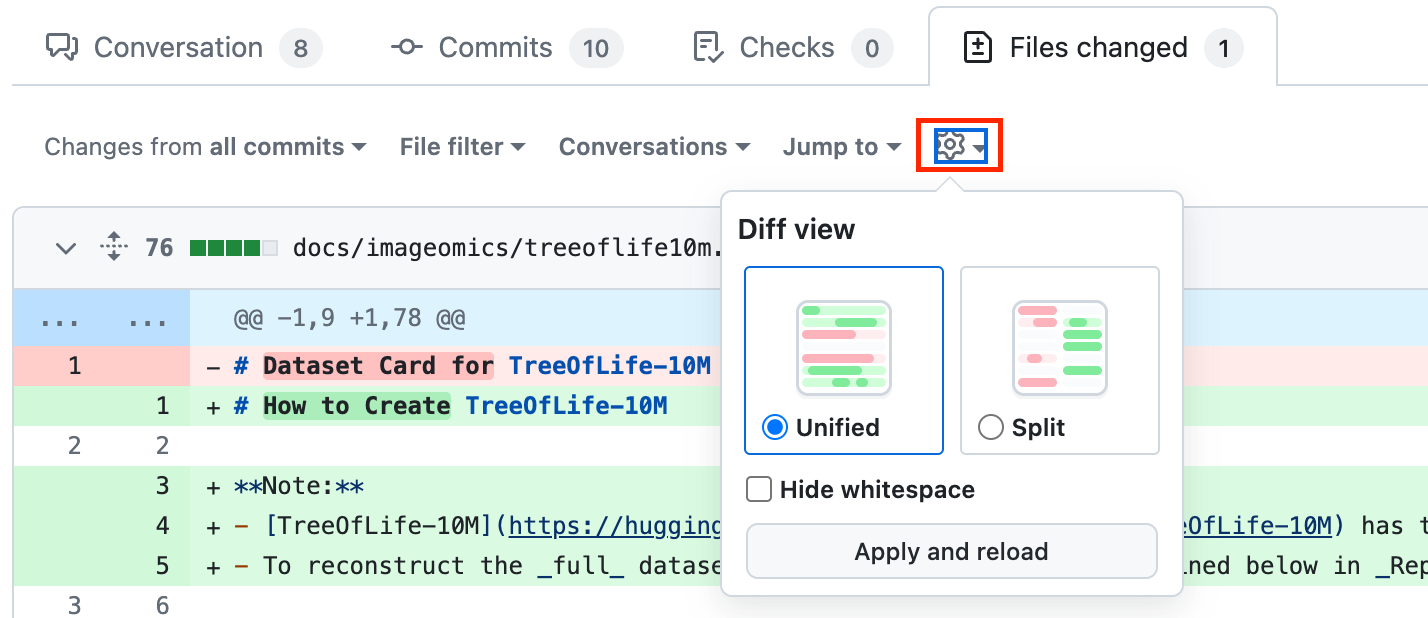1428x618 pixels.
Task: Open the Jump to dropdown
Action: point(842,147)
